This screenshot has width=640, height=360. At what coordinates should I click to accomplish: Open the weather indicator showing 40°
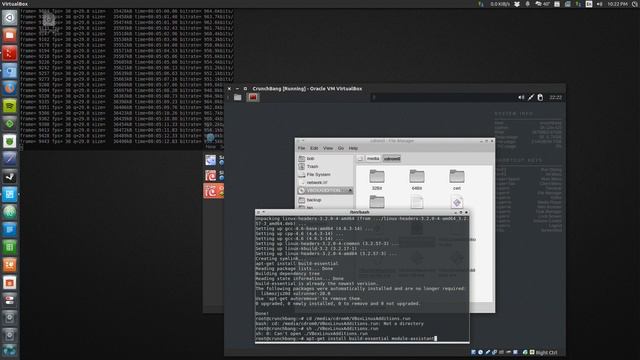tap(542, 4)
